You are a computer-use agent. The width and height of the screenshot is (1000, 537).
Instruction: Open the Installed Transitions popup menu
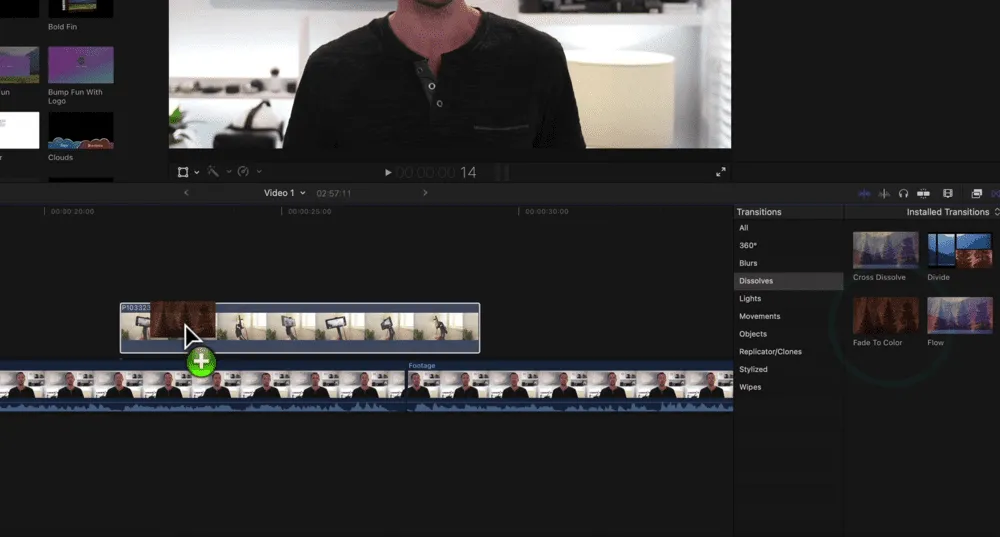(952, 212)
